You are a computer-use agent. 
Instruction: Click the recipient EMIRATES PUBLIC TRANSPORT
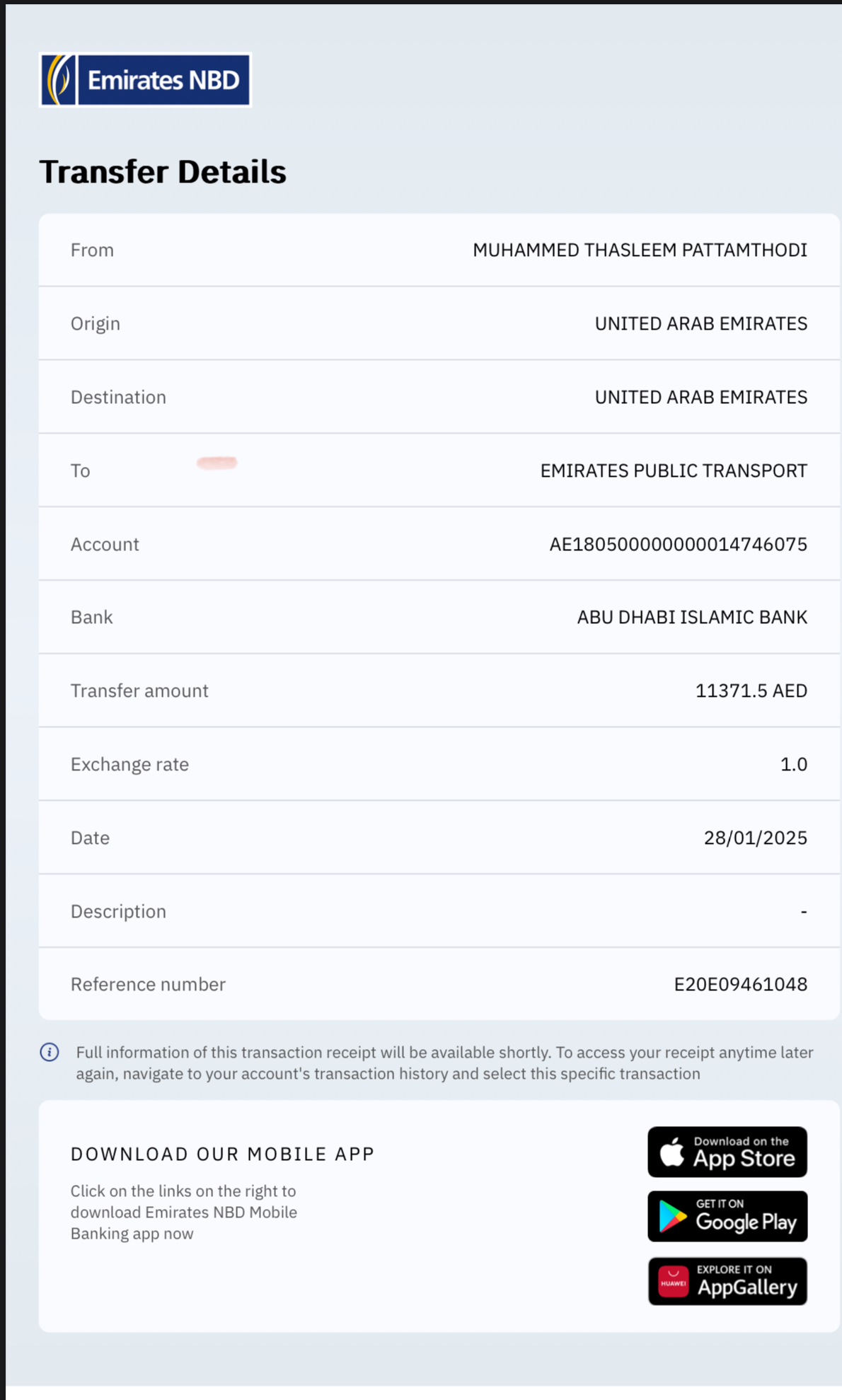(x=674, y=470)
